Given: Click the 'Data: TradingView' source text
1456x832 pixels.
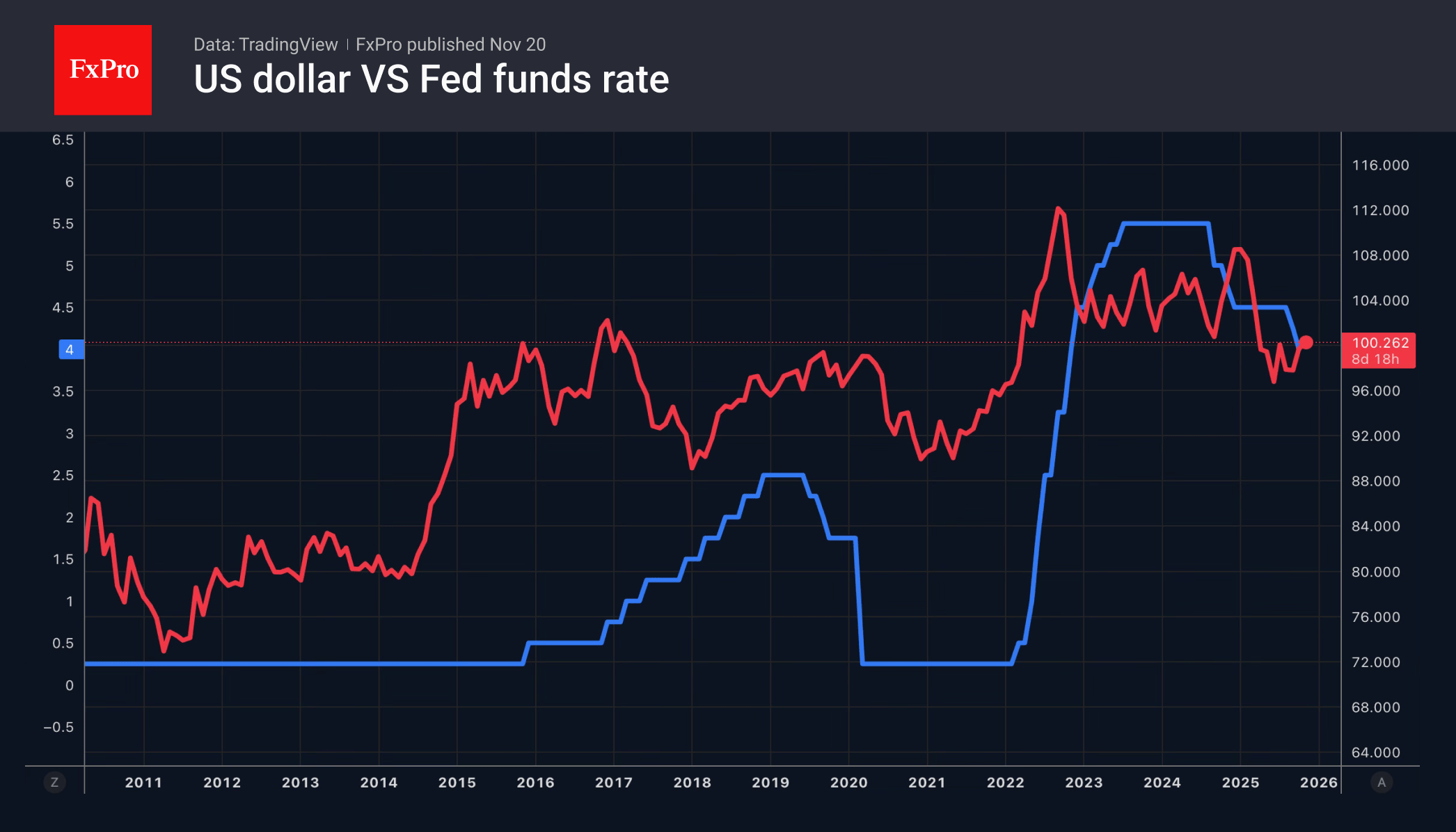Looking at the screenshot, I should point(265,45).
